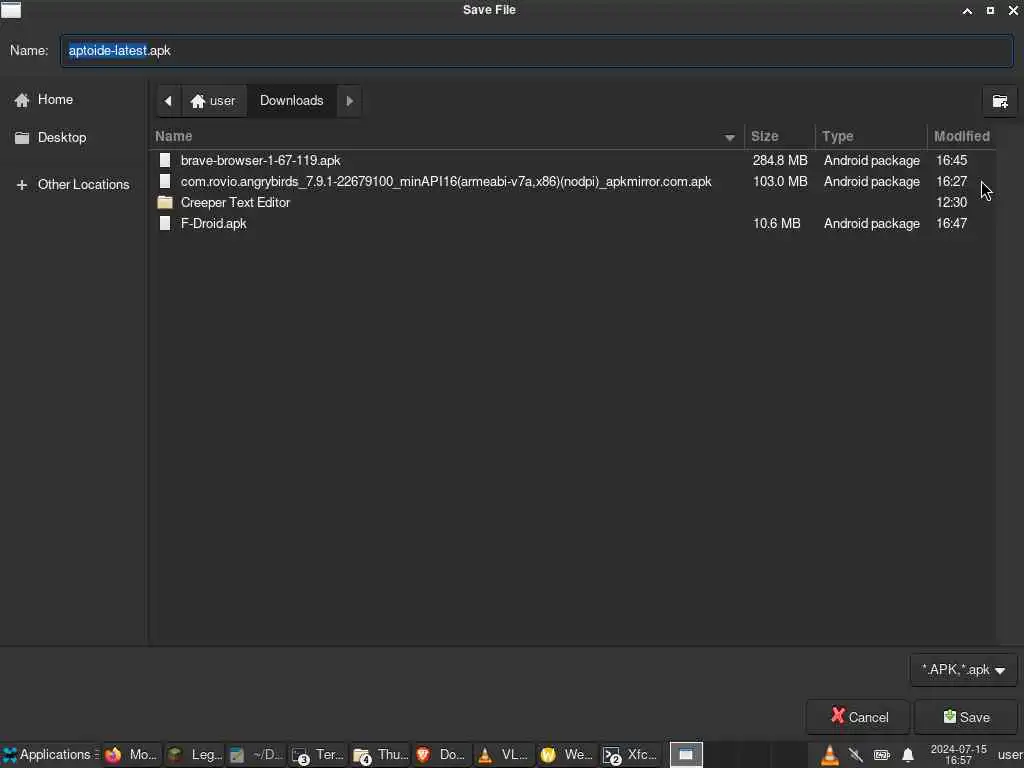The image size is (1024, 768).
Task: Click the 12:30 modified time
Action: click(x=952, y=202)
